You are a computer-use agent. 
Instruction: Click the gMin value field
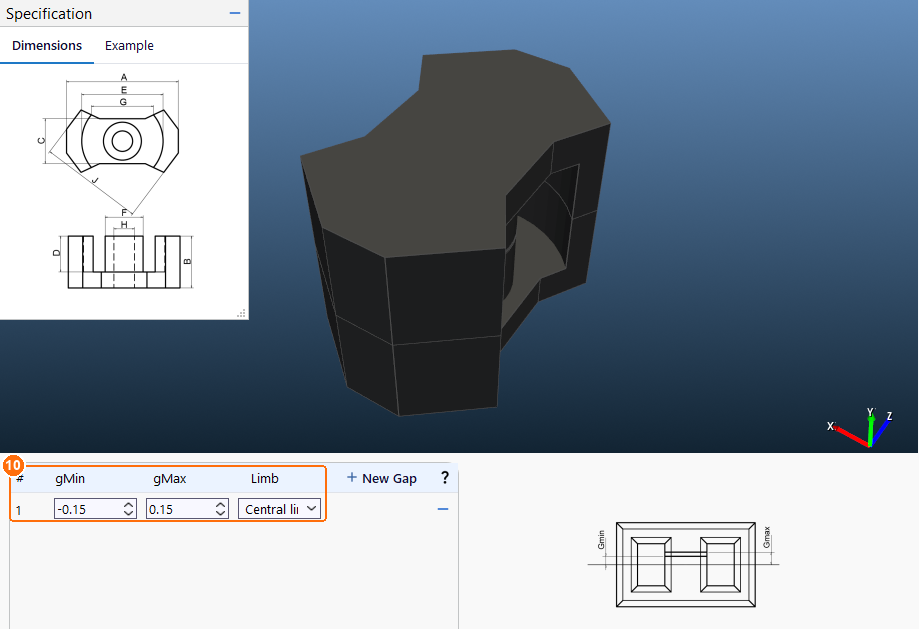pos(89,509)
